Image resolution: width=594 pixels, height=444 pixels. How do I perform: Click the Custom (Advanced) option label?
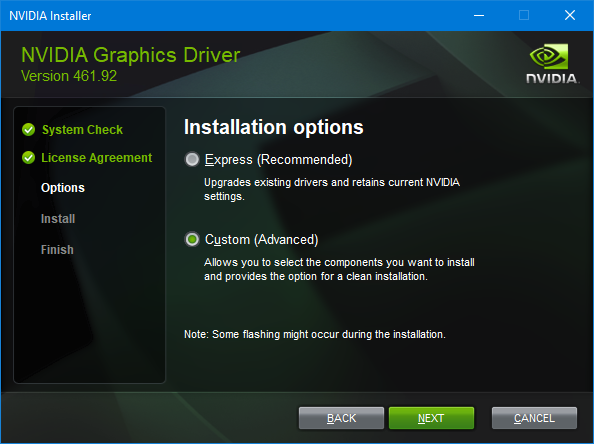click(x=261, y=239)
